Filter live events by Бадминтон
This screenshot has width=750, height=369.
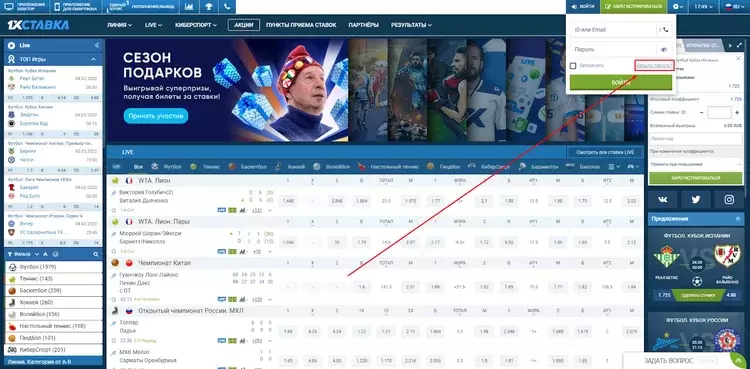pyautogui.click(x=539, y=167)
